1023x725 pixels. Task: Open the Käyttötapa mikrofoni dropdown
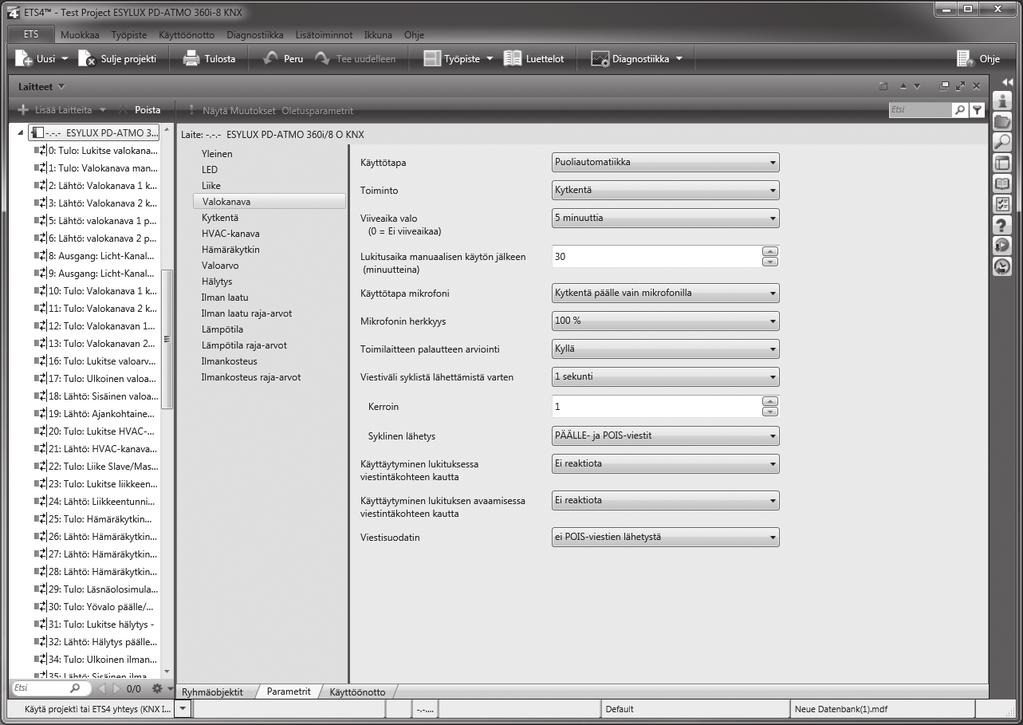[x=665, y=293]
